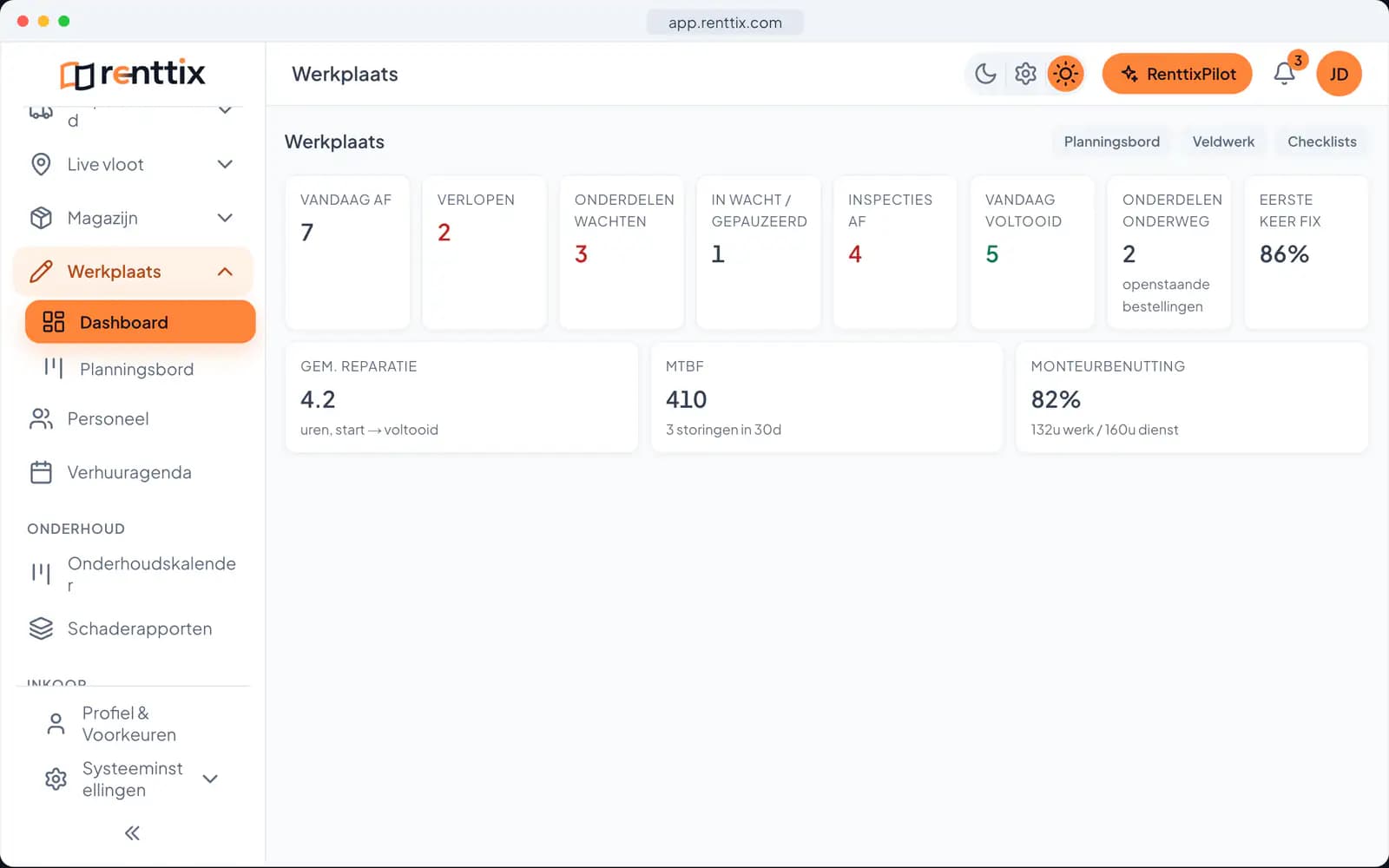The image size is (1389, 868).
Task: Click the Schaderapporten layers icon
Action: pos(41,628)
